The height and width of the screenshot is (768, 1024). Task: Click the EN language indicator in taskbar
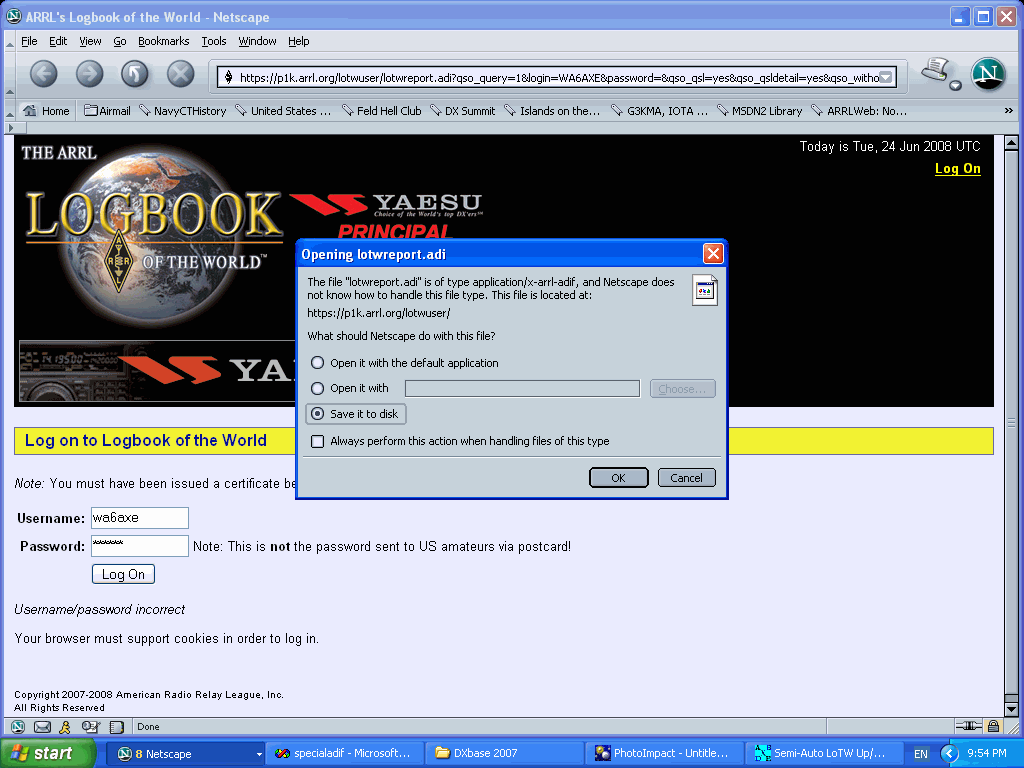[x=921, y=754]
